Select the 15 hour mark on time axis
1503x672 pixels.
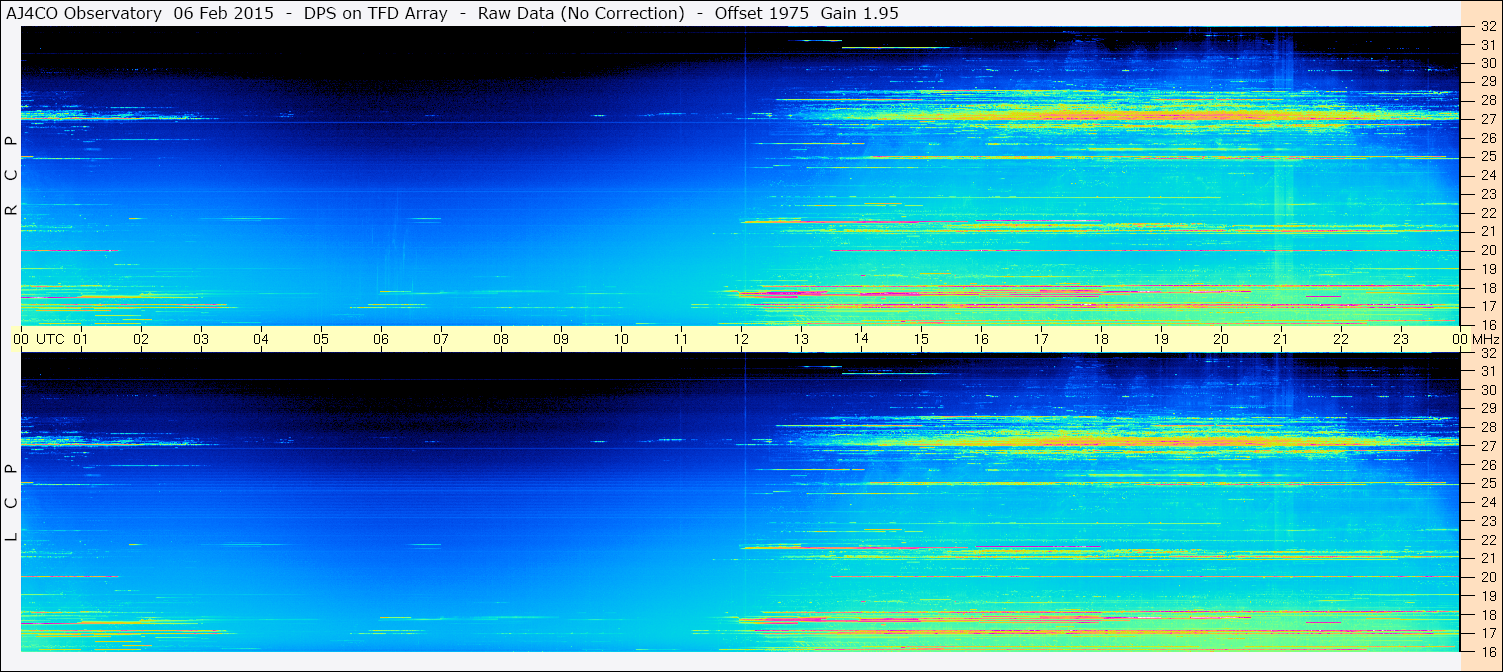tap(921, 339)
